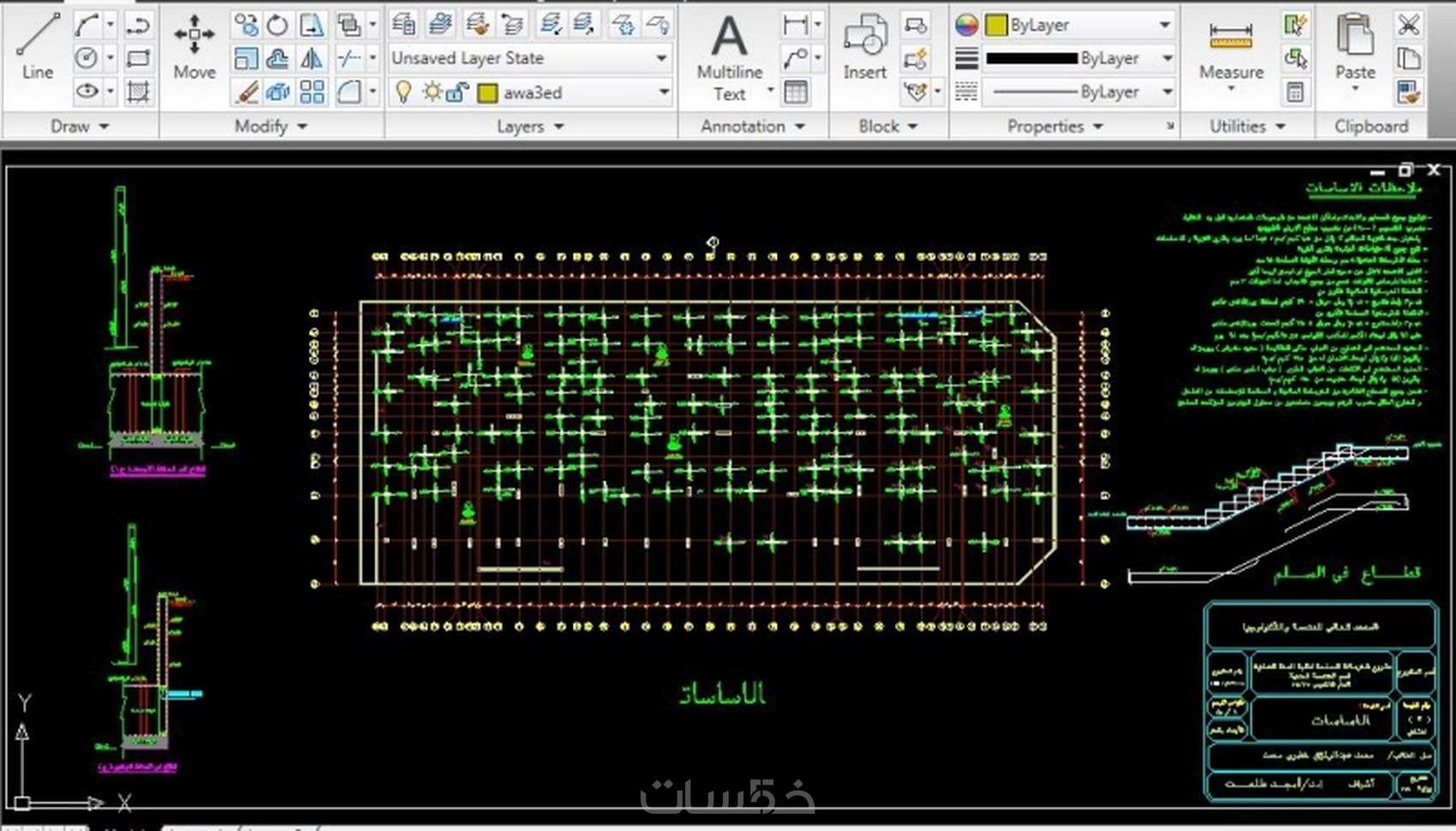This screenshot has height=831, width=1456.
Task: Open the Array tool
Action: 313,91
